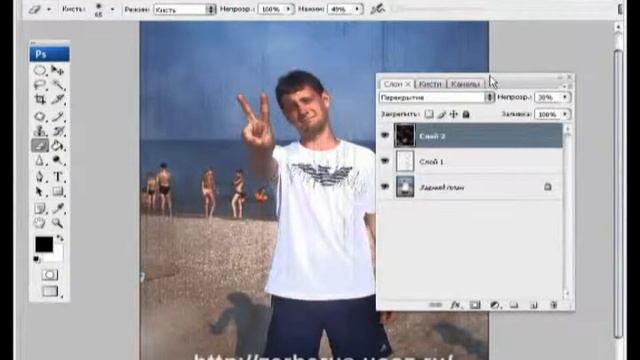Toggle lock image pixels brush icon
Image resolution: width=640 pixels, height=360 pixels.
click(441, 114)
